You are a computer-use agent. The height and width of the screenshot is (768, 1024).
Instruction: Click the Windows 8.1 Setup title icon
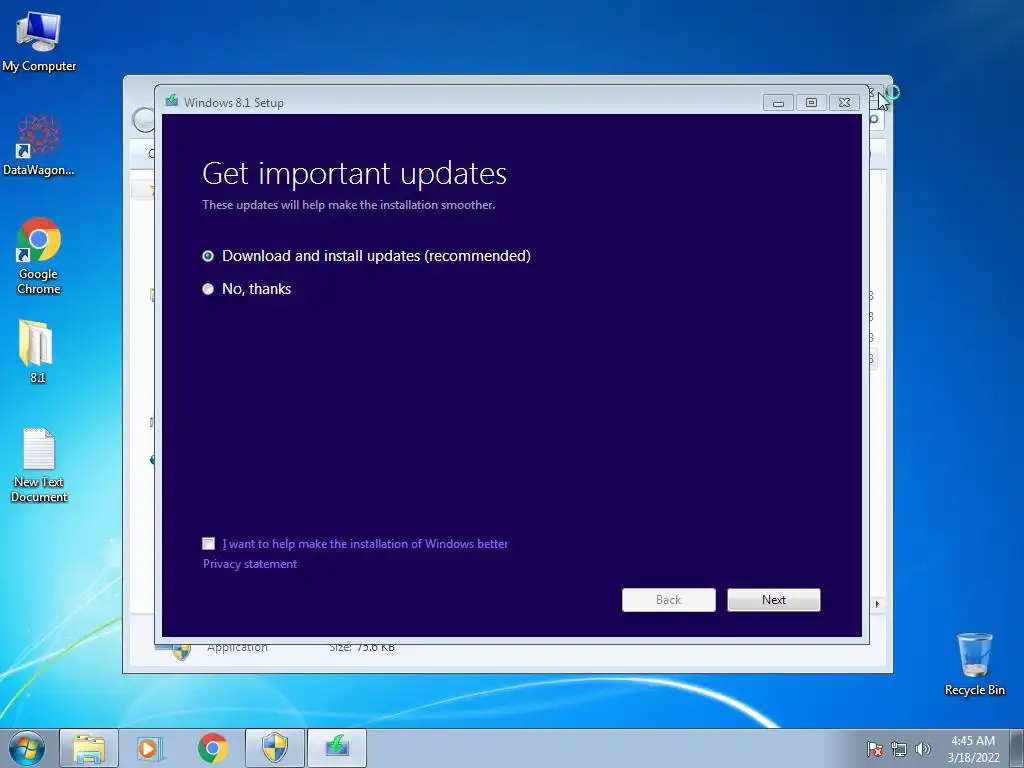click(172, 101)
